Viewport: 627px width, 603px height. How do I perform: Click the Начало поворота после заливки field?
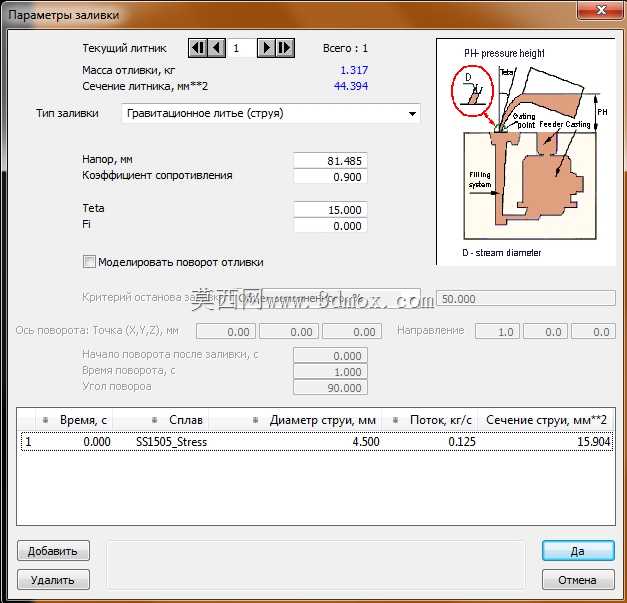click(x=330, y=355)
